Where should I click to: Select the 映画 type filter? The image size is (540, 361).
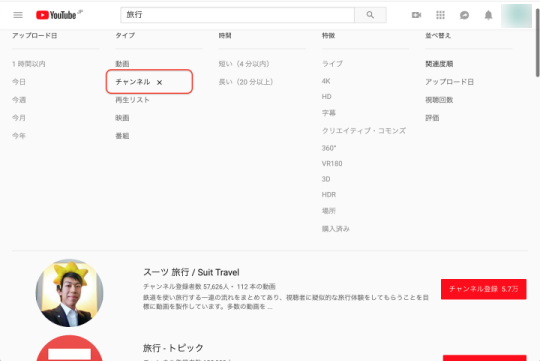click(x=122, y=118)
